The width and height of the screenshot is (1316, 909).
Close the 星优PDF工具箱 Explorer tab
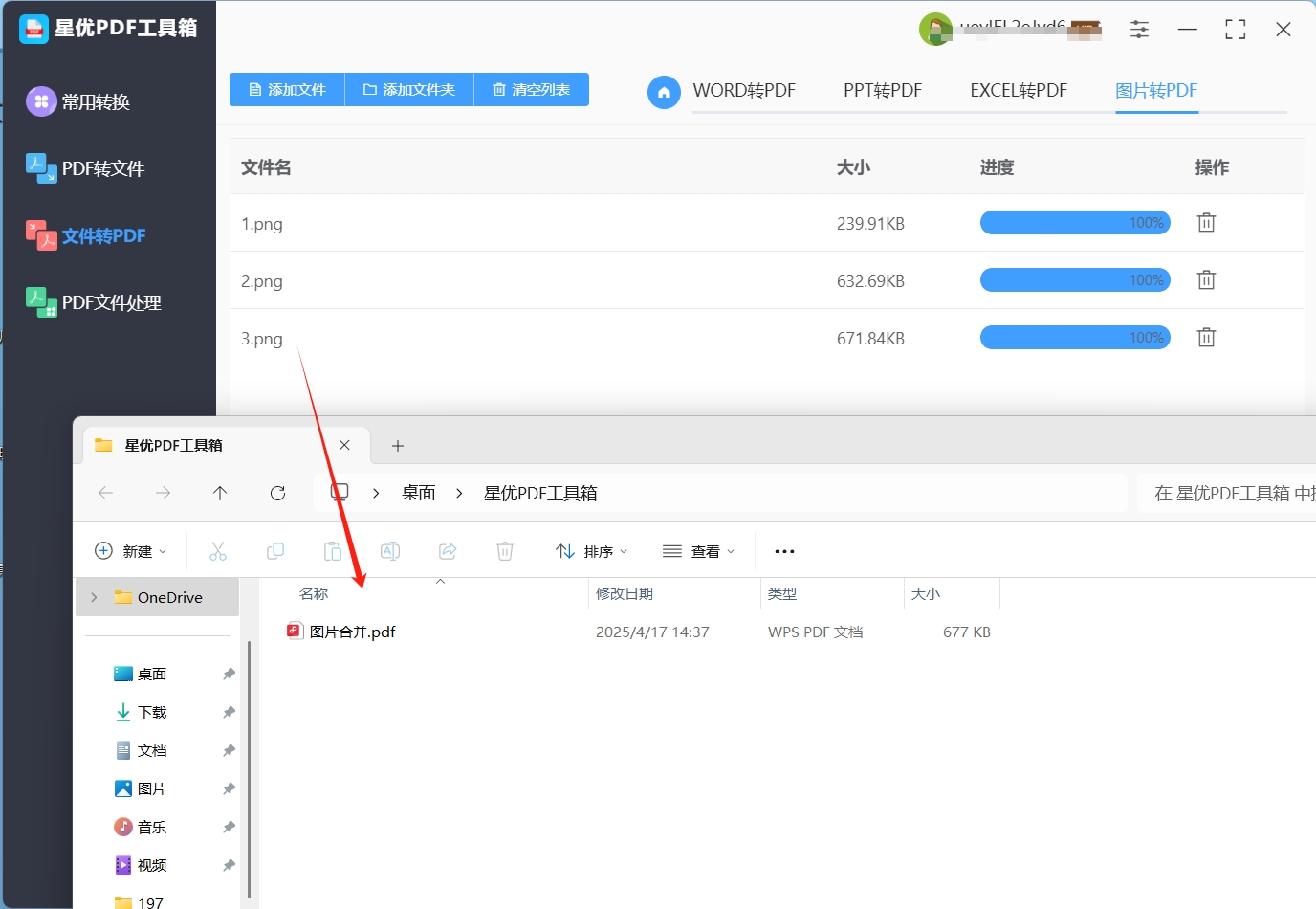point(344,445)
